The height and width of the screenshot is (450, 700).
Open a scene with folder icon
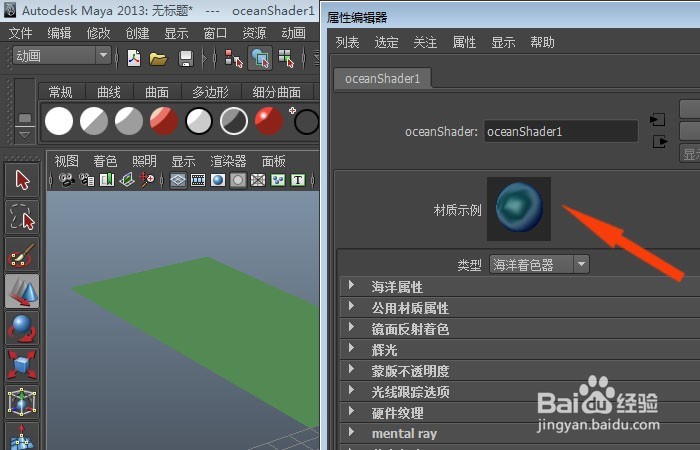click(158, 58)
